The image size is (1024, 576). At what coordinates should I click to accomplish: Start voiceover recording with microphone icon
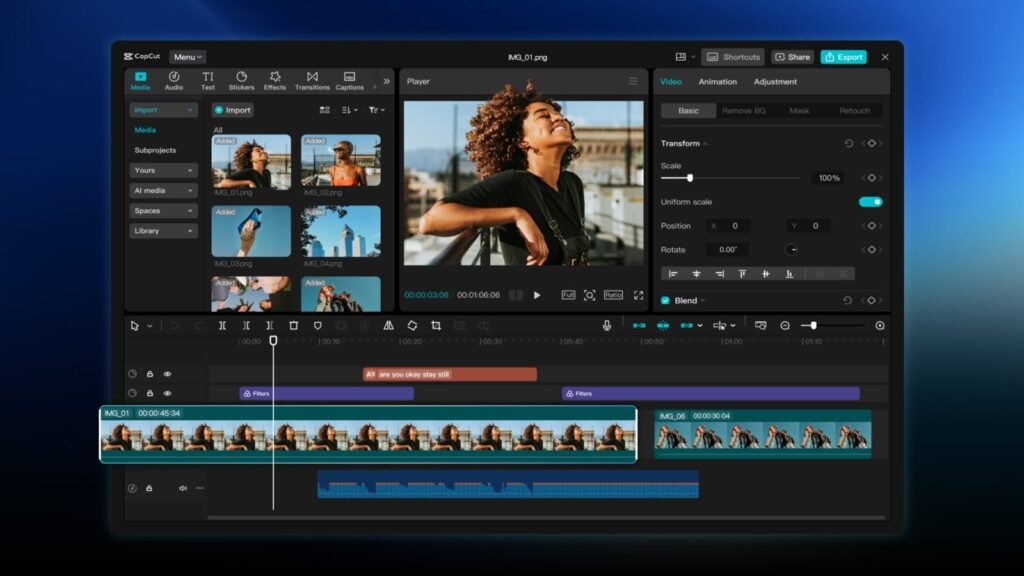click(607, 325)
